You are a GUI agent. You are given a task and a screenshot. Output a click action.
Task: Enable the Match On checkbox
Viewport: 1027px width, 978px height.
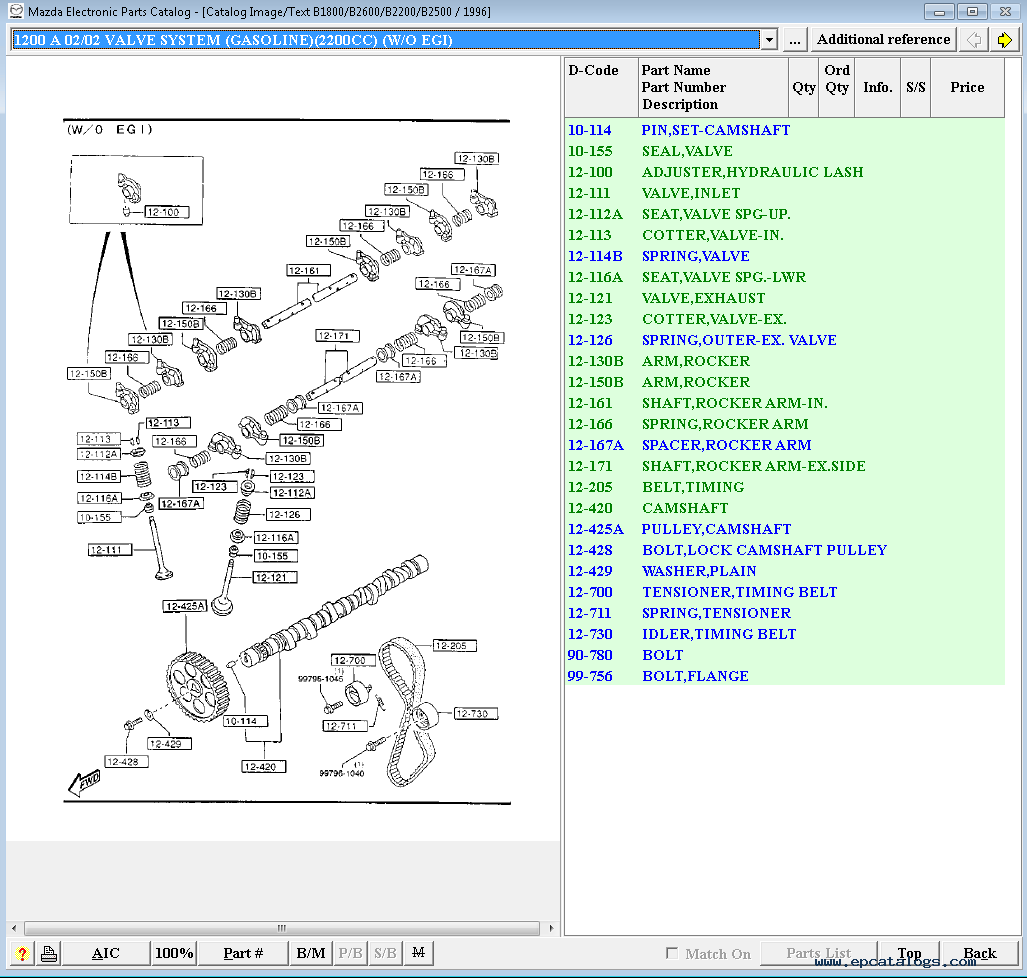pyautogui.click(x=672, y=954)
